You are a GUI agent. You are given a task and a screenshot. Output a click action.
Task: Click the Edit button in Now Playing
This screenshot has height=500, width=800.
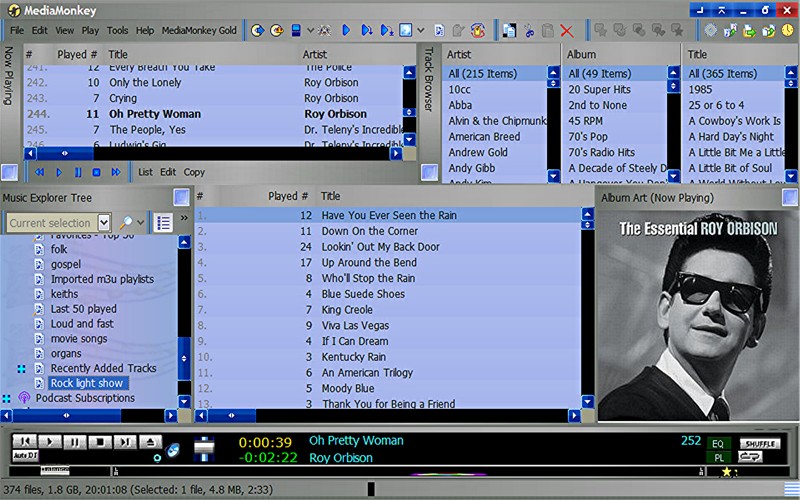[168, 172]
